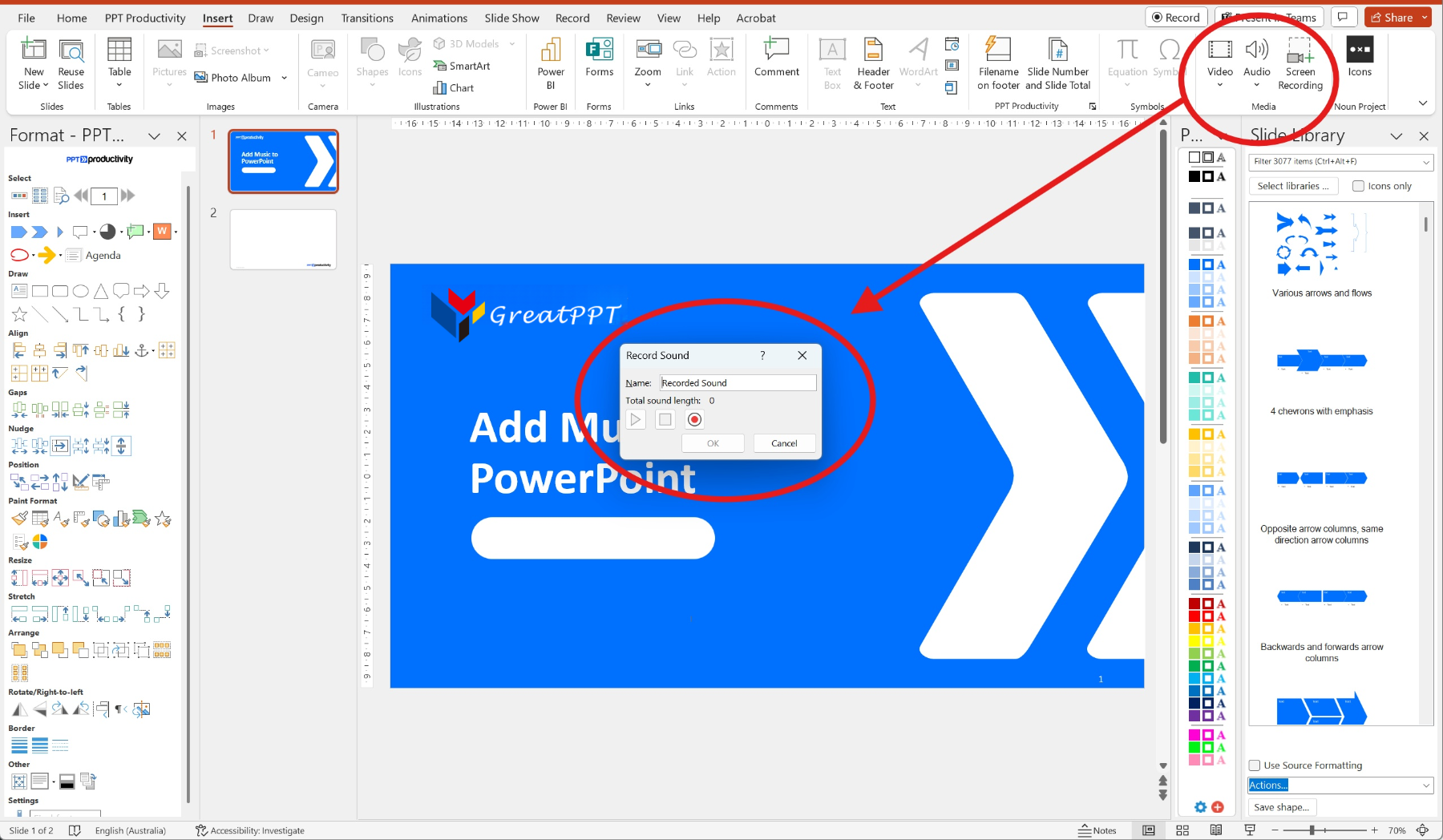Click the Save shape button
1443x840 pixels.
pos(1282,807)
